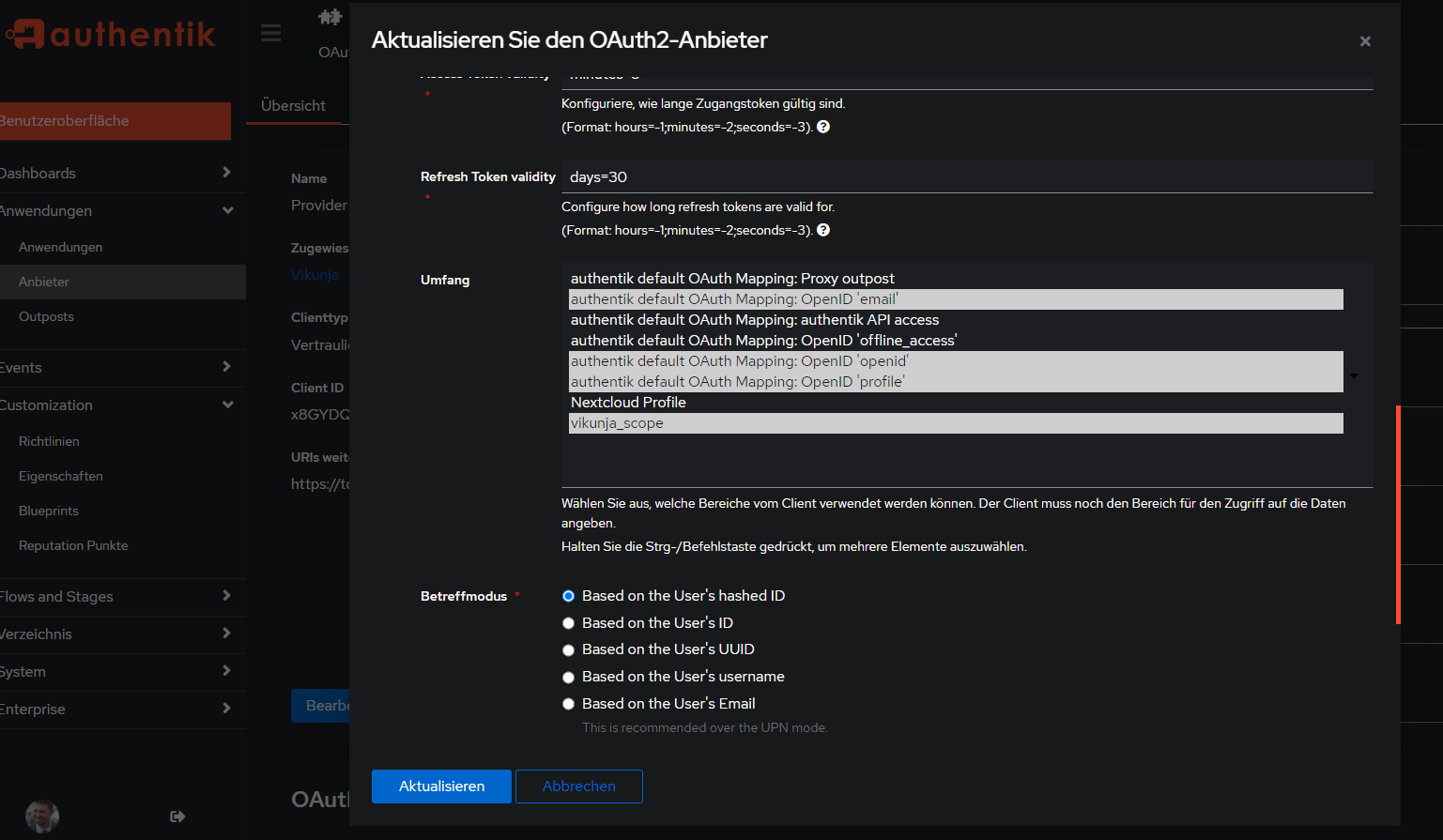Screen dimensions: 1443x840
Task: Select 'Based on the User's UUID' option
Action: tap(568, 649)
